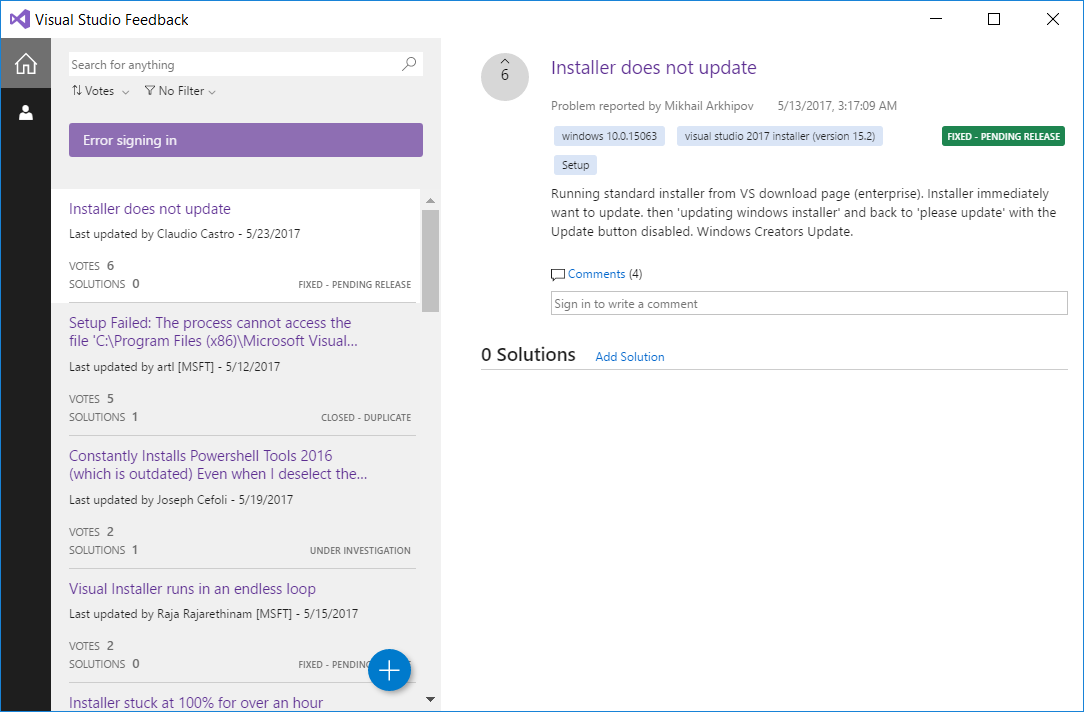Click the Sign in to write a comment field
This screenshot has height=712, width=1084.
point(809,303)
